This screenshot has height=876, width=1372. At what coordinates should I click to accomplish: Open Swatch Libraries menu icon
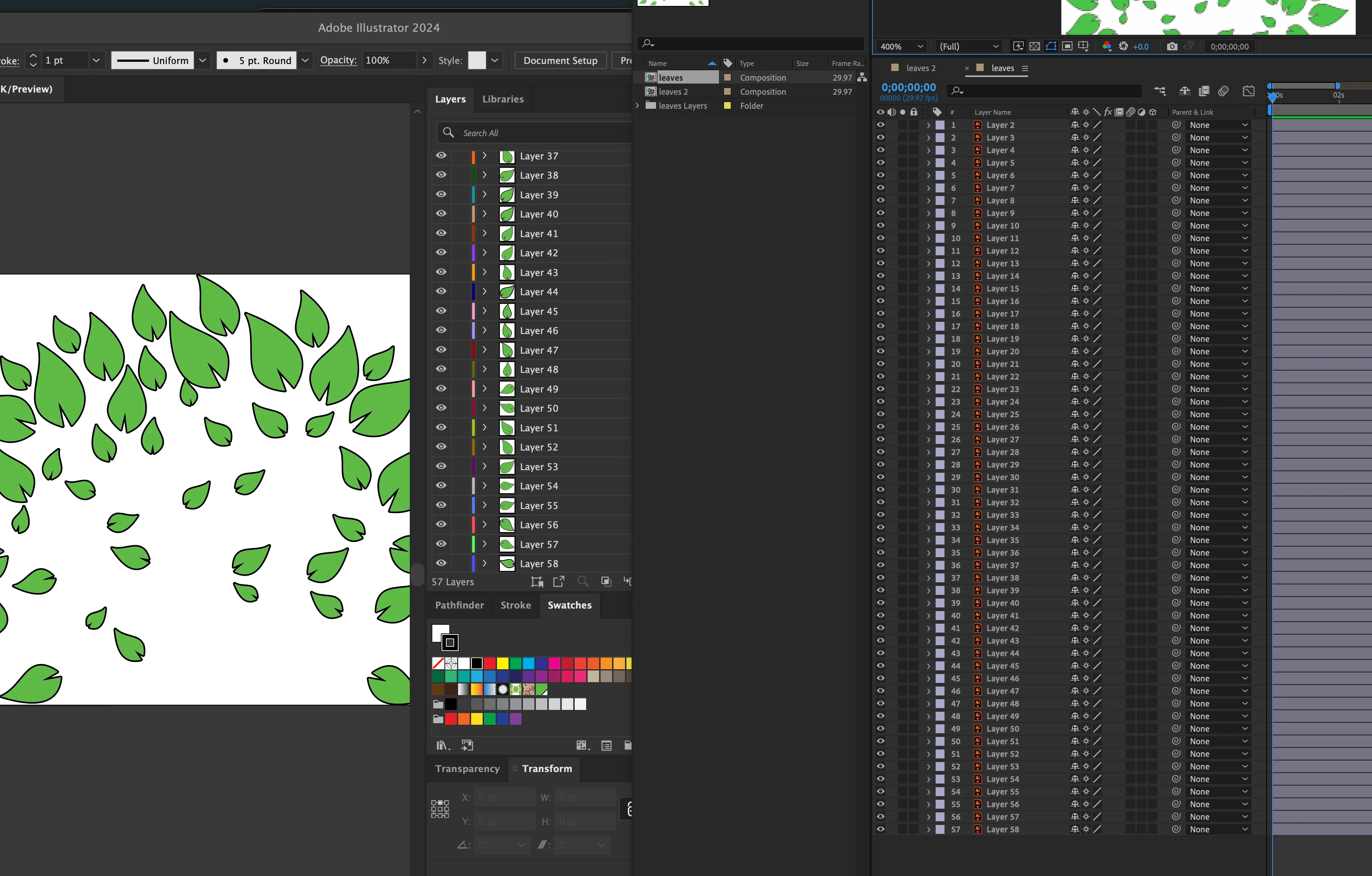pyautogui.click(x=442, y=745)
